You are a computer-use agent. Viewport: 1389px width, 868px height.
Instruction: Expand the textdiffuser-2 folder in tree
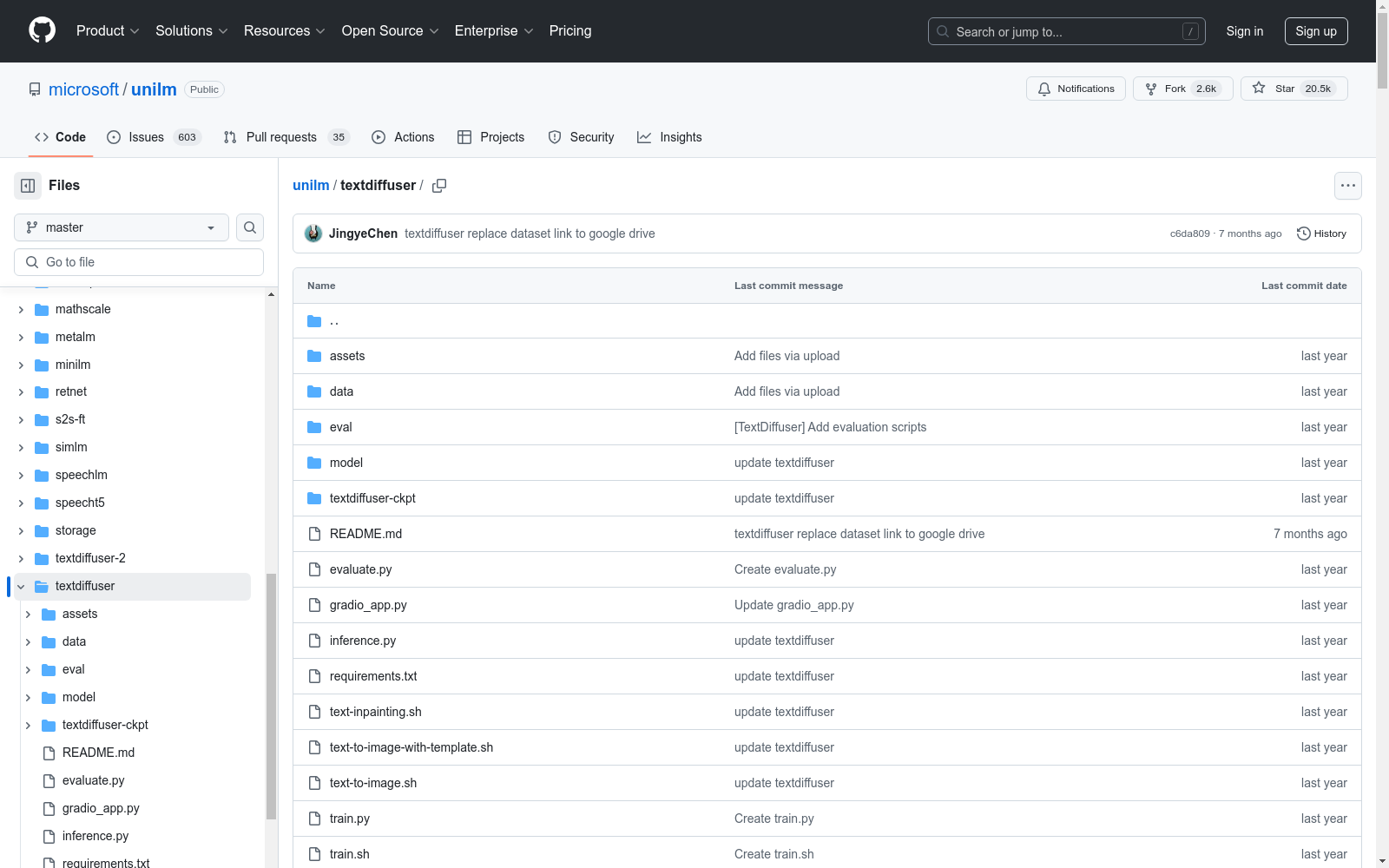21,559
